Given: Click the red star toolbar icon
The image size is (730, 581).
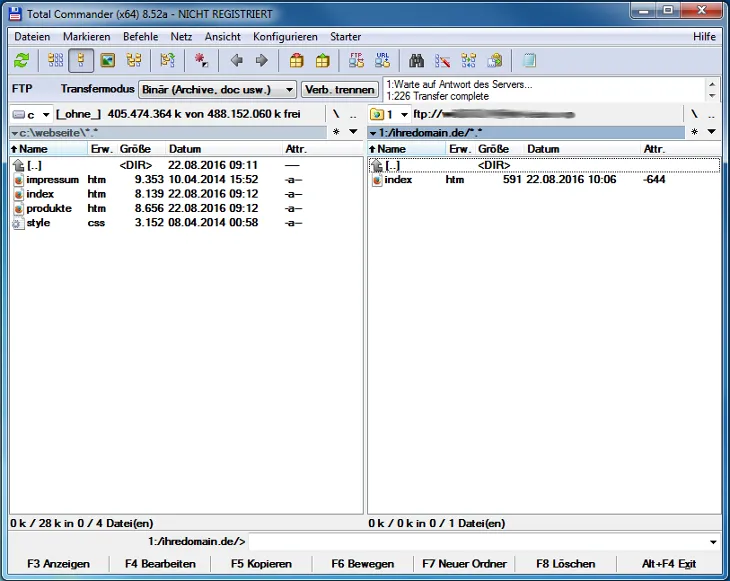Looking at the screenshot, I should [x=201, y=61].
